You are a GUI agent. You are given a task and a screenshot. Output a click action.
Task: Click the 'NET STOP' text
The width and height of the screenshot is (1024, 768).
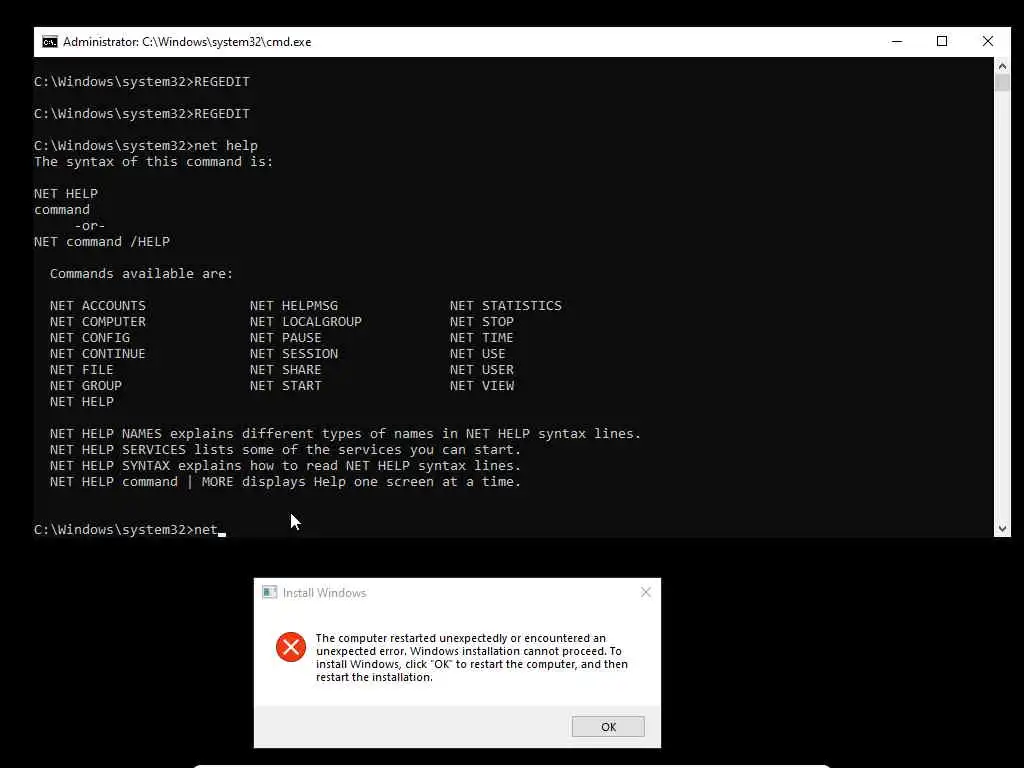click(x=482, y=322)
